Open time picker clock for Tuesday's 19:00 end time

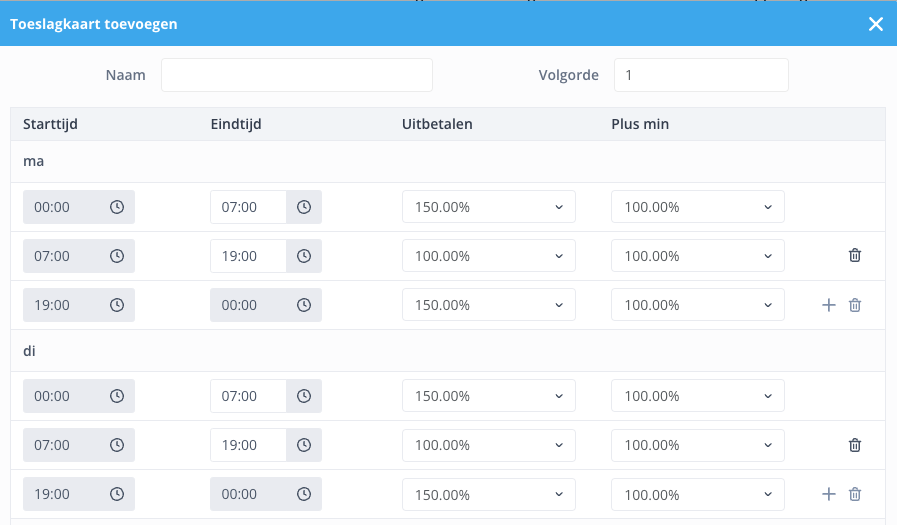click(x=304, y=445)
